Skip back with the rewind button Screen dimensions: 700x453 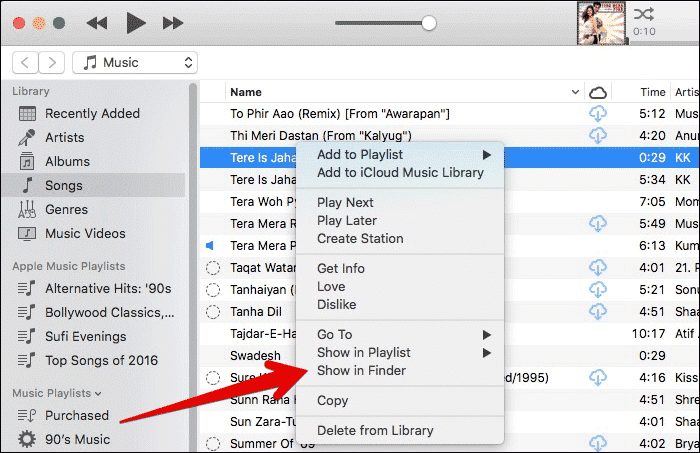pos(96,23)
